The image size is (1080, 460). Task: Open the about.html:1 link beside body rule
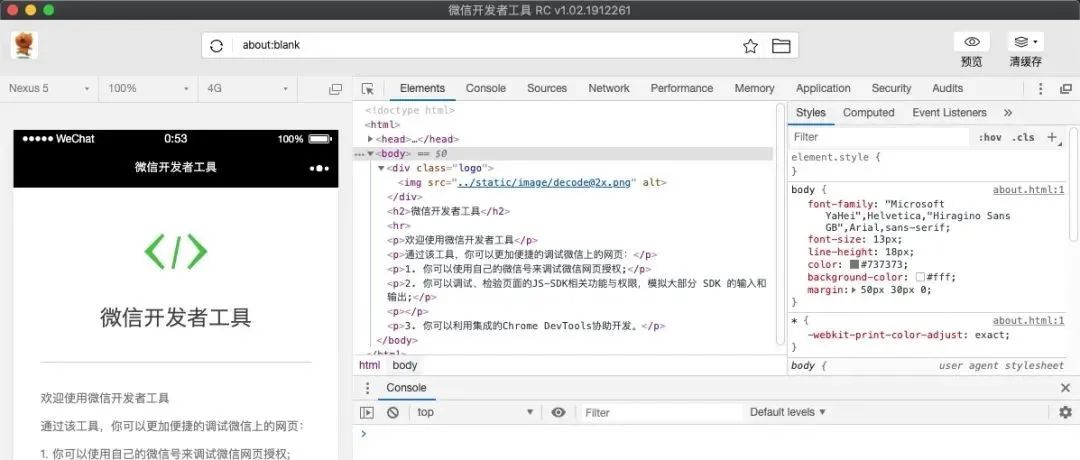pyautogui.click(x=1028, y=190)
